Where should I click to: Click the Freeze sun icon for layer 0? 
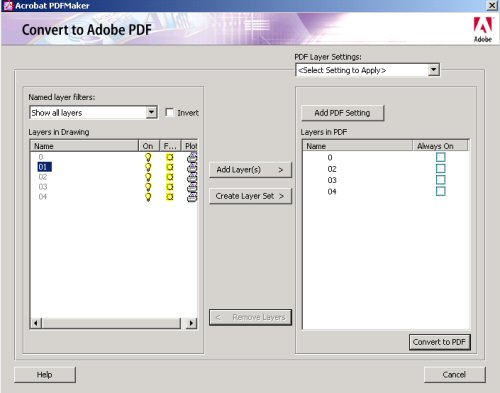tap(170, 157)
